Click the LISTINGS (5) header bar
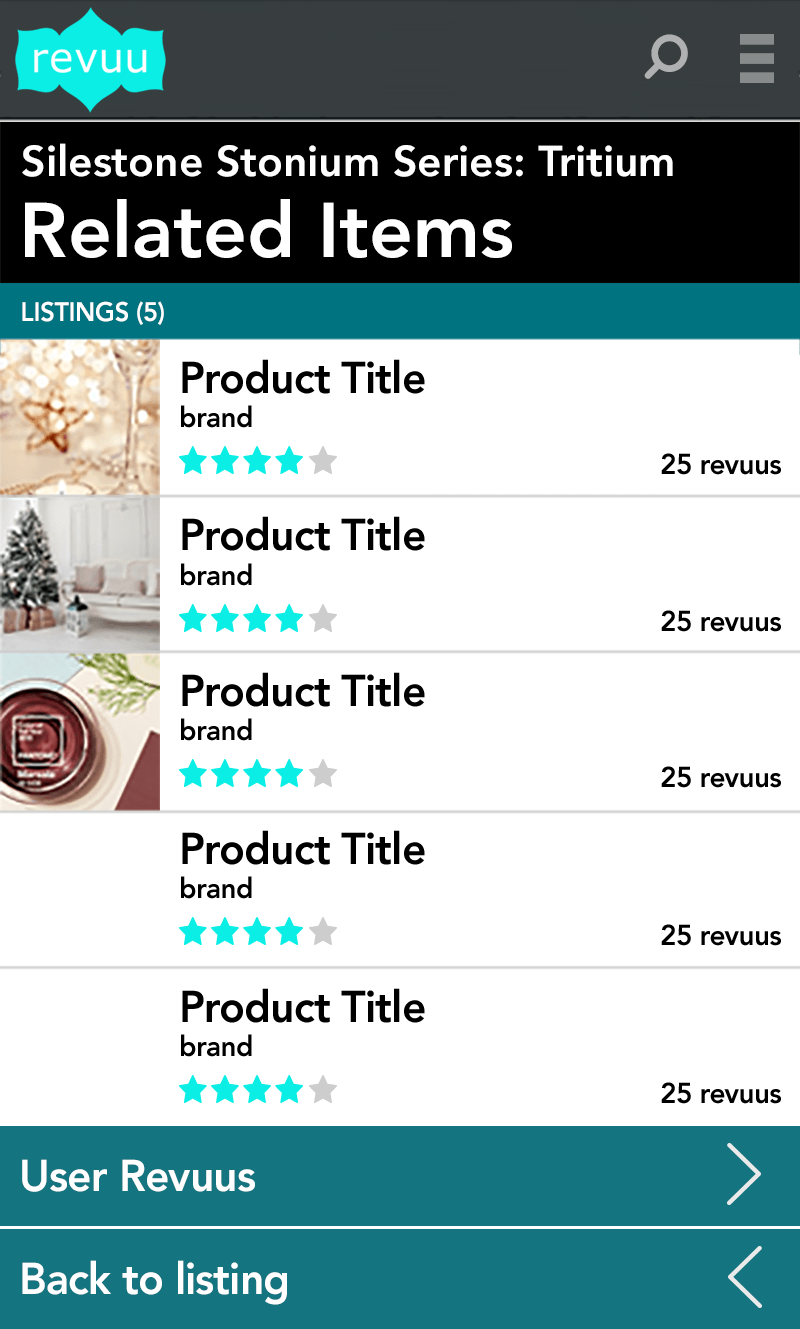 (x=400, y=311)
